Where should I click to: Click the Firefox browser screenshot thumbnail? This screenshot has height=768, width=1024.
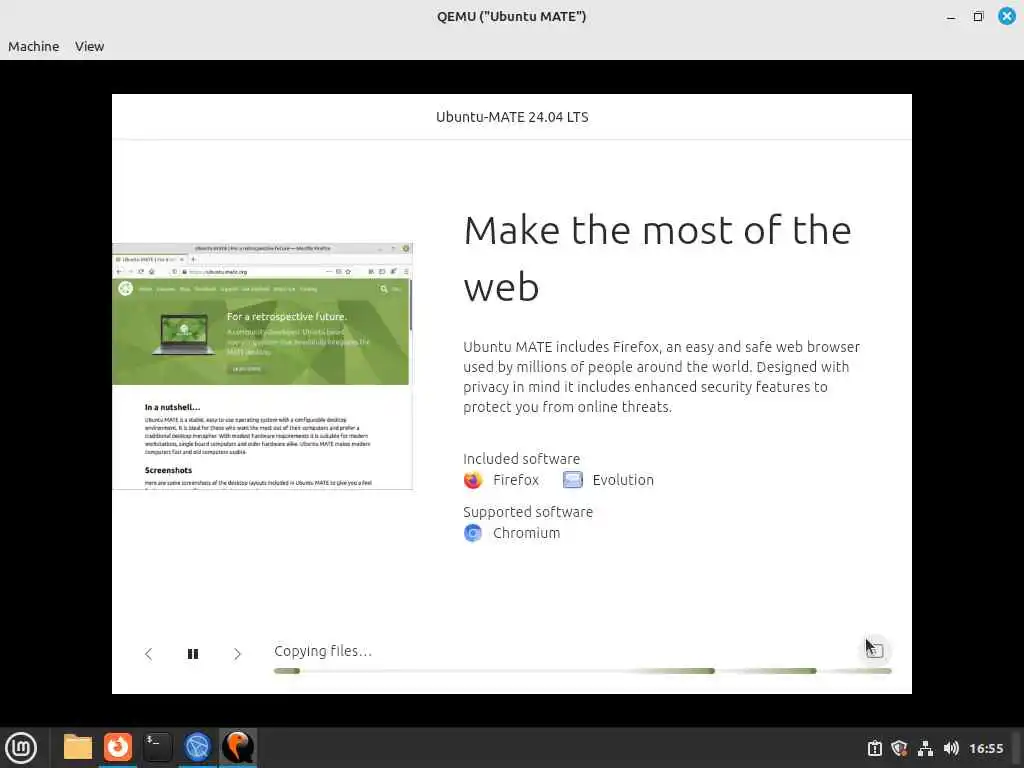pos(263,366)
